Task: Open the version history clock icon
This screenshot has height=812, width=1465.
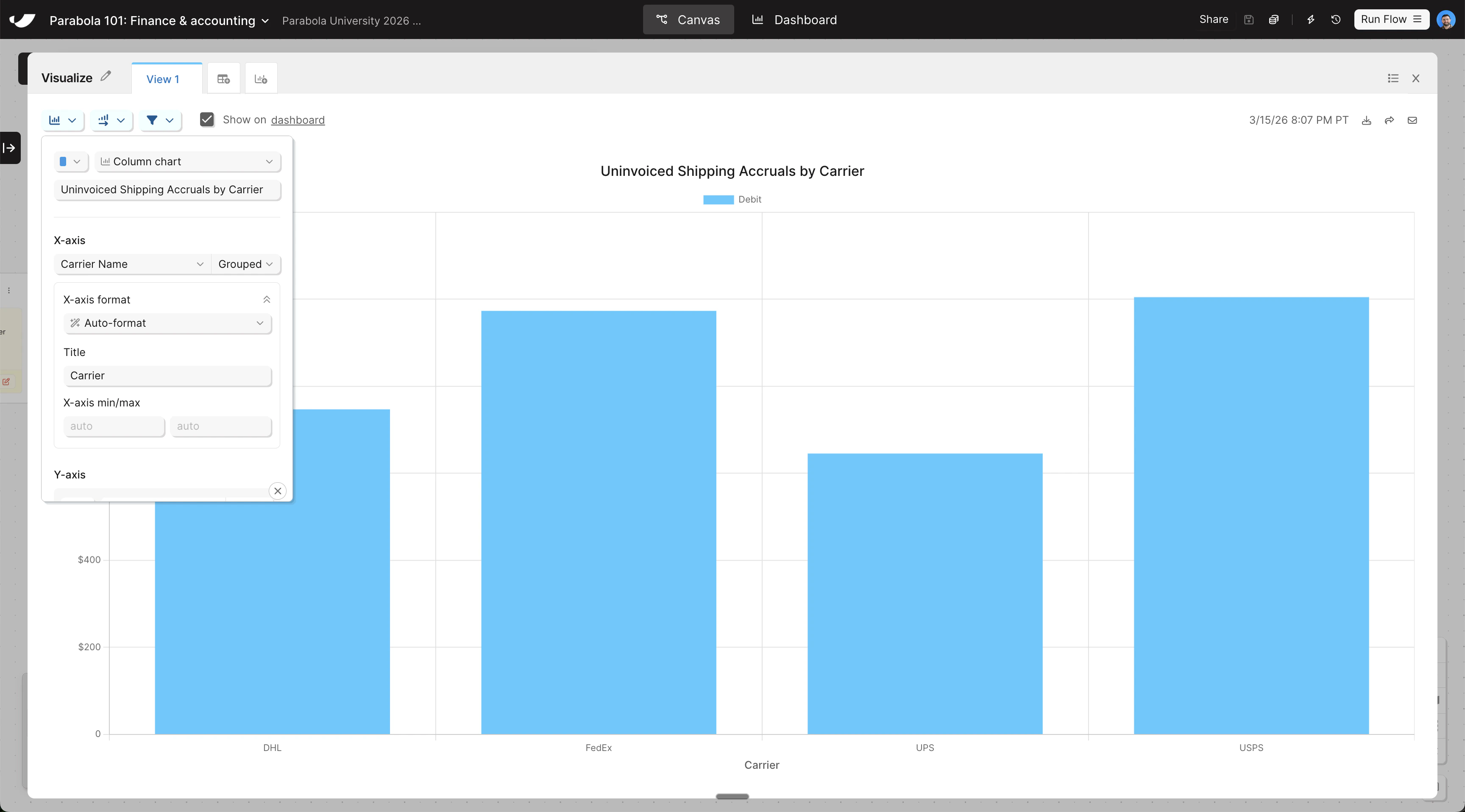Action: [x=1336, y=20]
